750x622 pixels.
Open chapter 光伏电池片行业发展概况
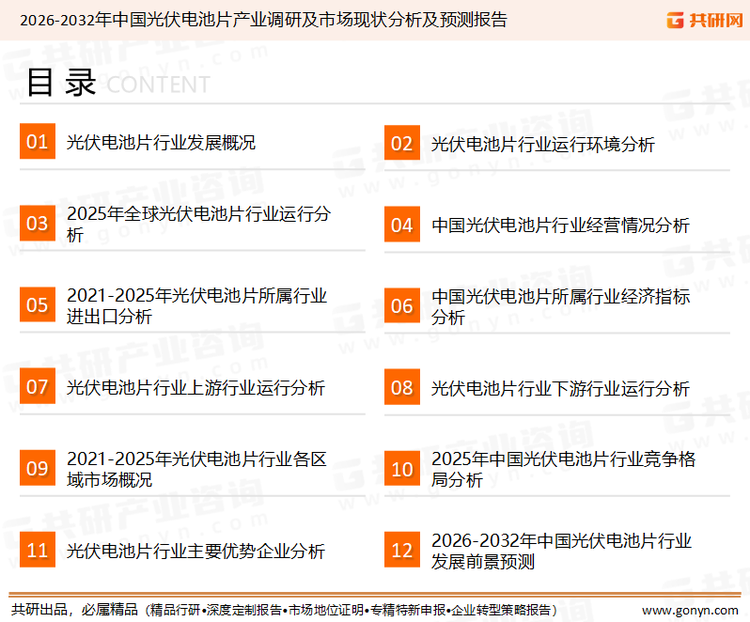click(x=161, y=143)
